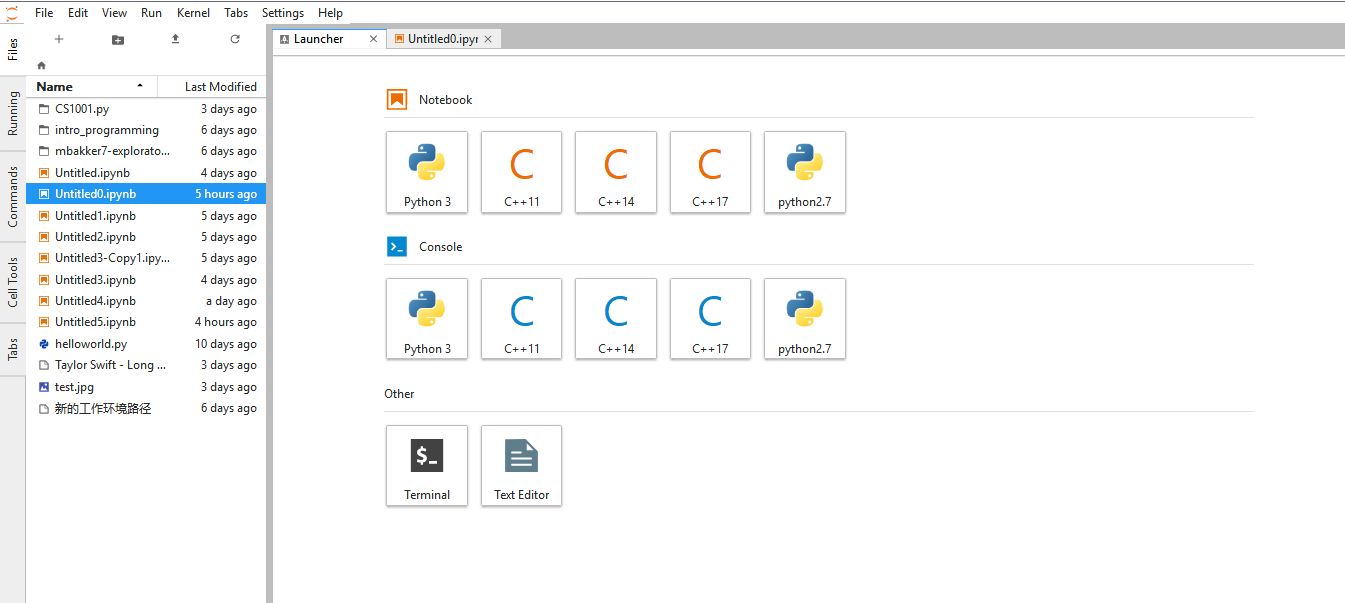The height and width of the screenshot is (603, 1345).
Task: Select the Untitled1.ipynb file
Action: 146,216
